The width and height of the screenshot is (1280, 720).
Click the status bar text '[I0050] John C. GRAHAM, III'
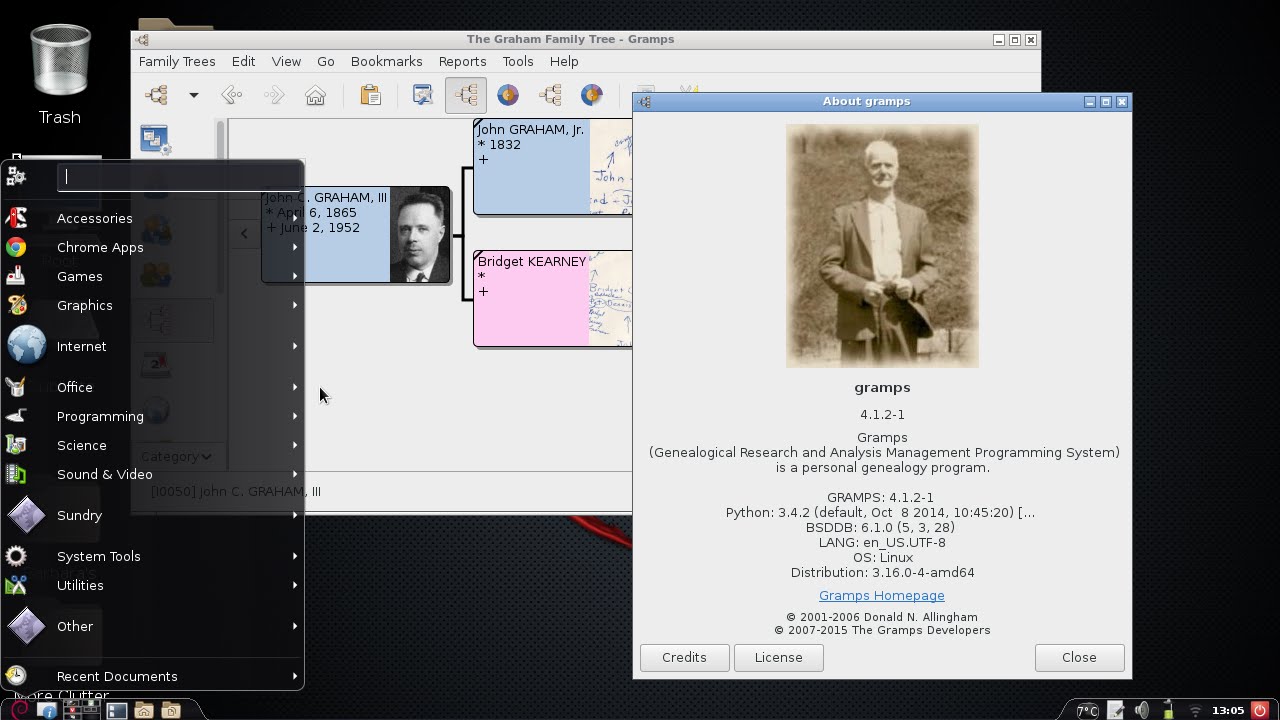[x=236, y=491]
